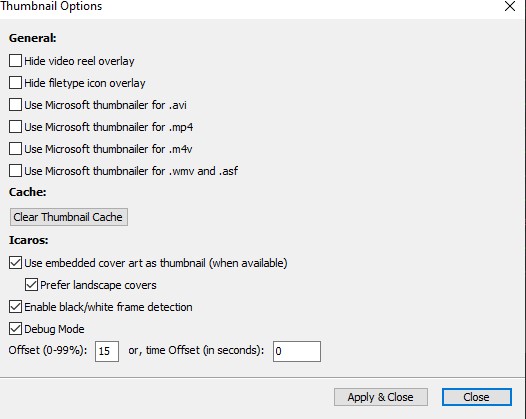This screenshot has height=419, width=526.
Task: Click the Apply & Close button
Action: tap(381, 397)
